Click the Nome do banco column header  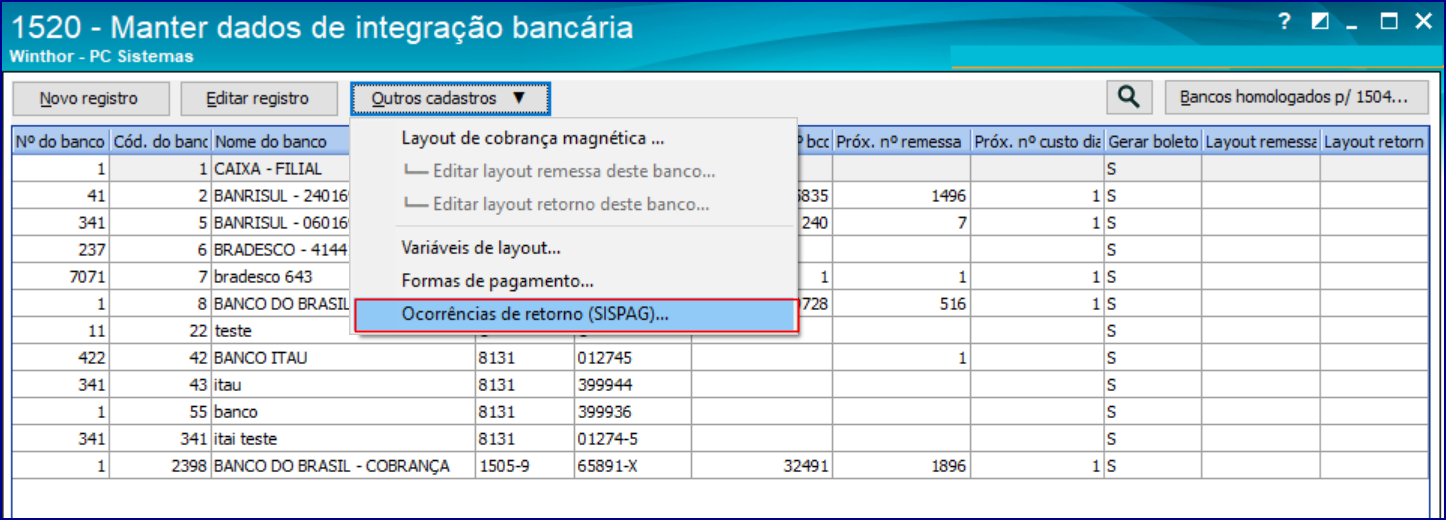pos(280,142)
